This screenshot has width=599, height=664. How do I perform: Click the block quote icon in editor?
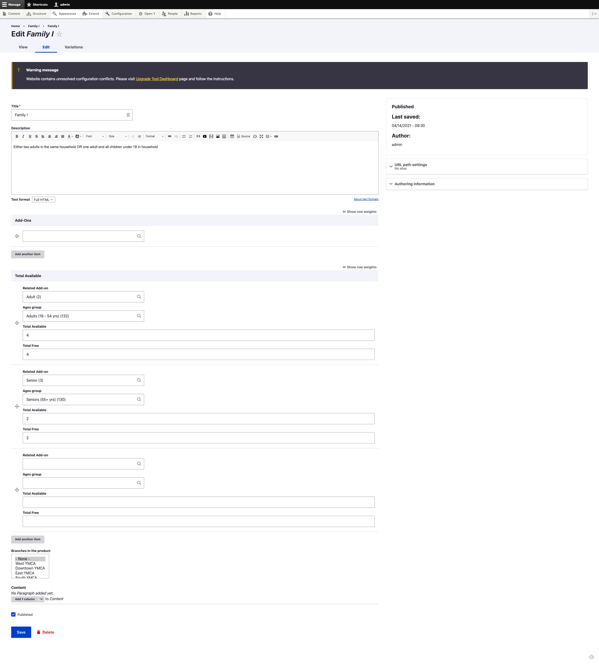click(x=198, y=136)
